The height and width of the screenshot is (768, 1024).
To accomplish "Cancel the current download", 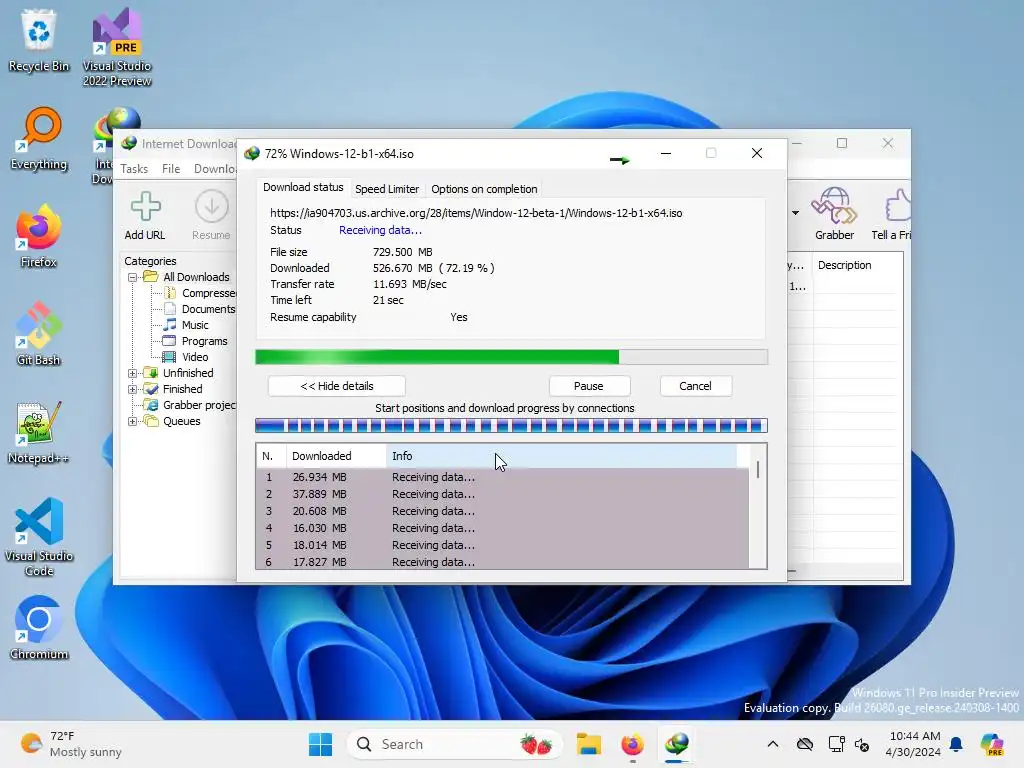I will pyautogui.click(x=695, y=386).
